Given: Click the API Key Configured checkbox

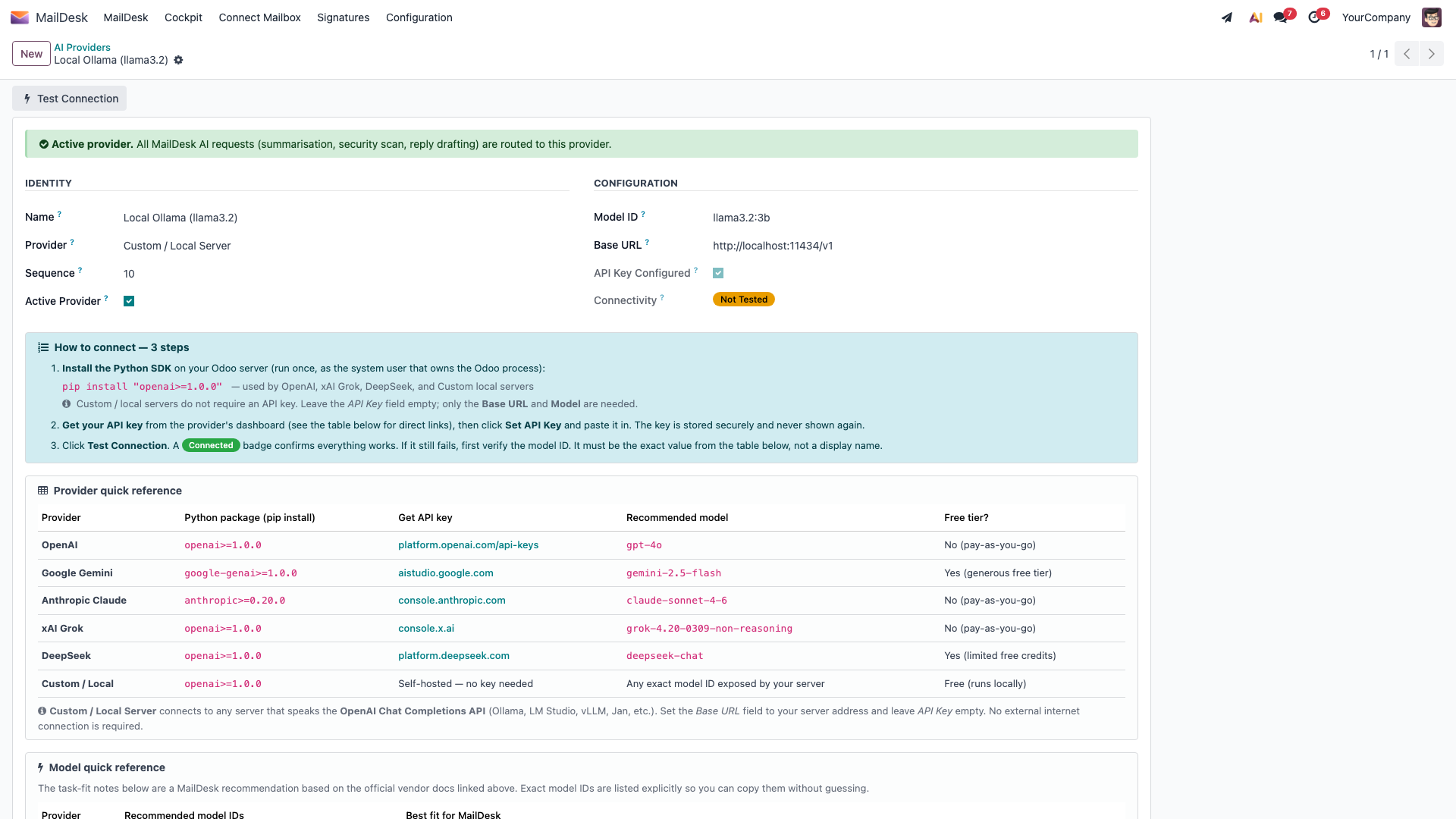Looking at the screenshot, I should pyautogui.click(x=718, y=273).
